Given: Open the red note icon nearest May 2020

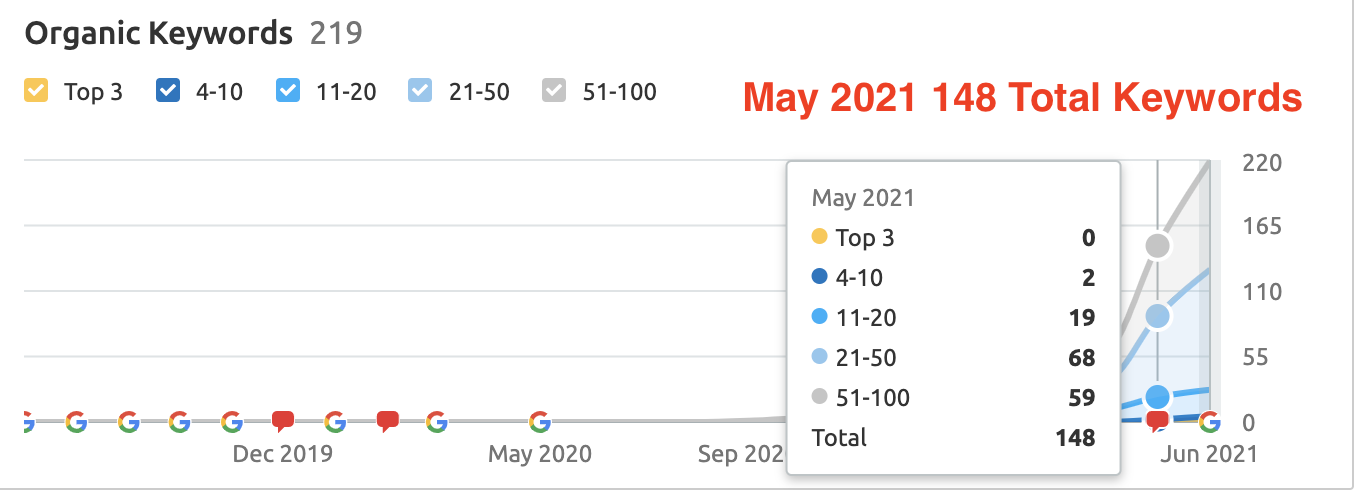Looking at the screenshot, I should tap(387, 422).
